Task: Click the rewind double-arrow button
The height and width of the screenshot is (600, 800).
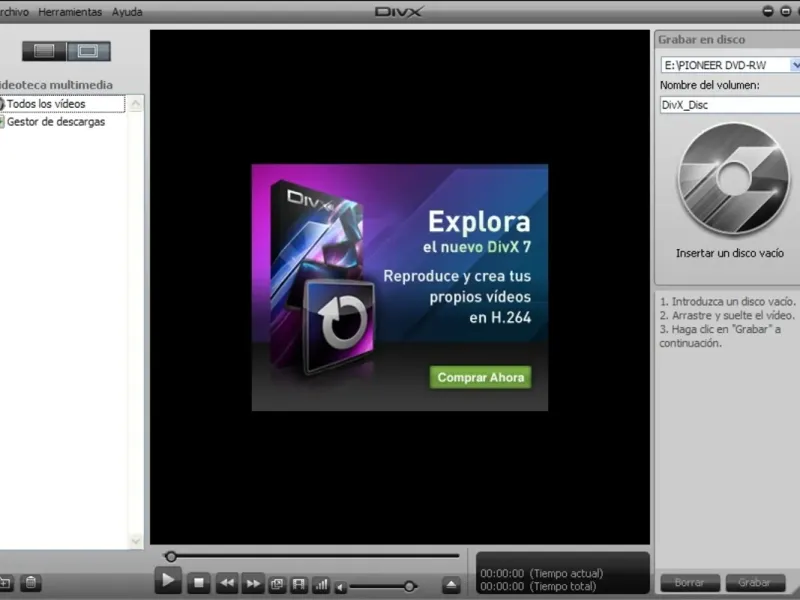Action: [x=227, y=583]
